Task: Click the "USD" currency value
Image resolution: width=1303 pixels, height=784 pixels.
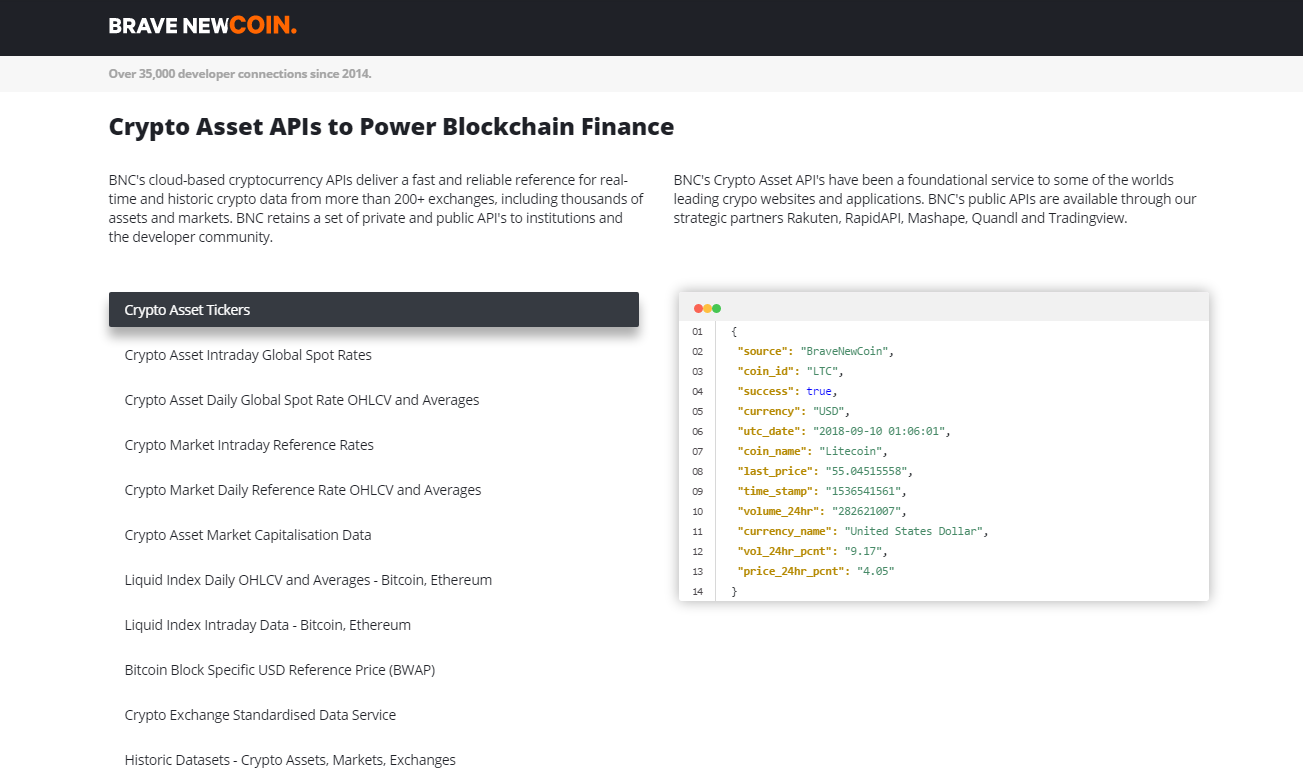Action: coord(829,411)
